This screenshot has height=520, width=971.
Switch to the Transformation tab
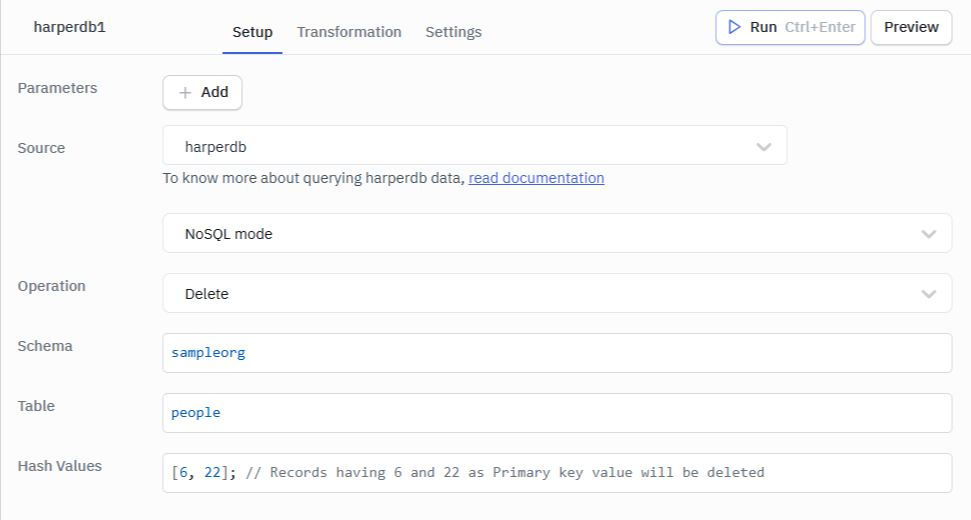tap(349, 32)
